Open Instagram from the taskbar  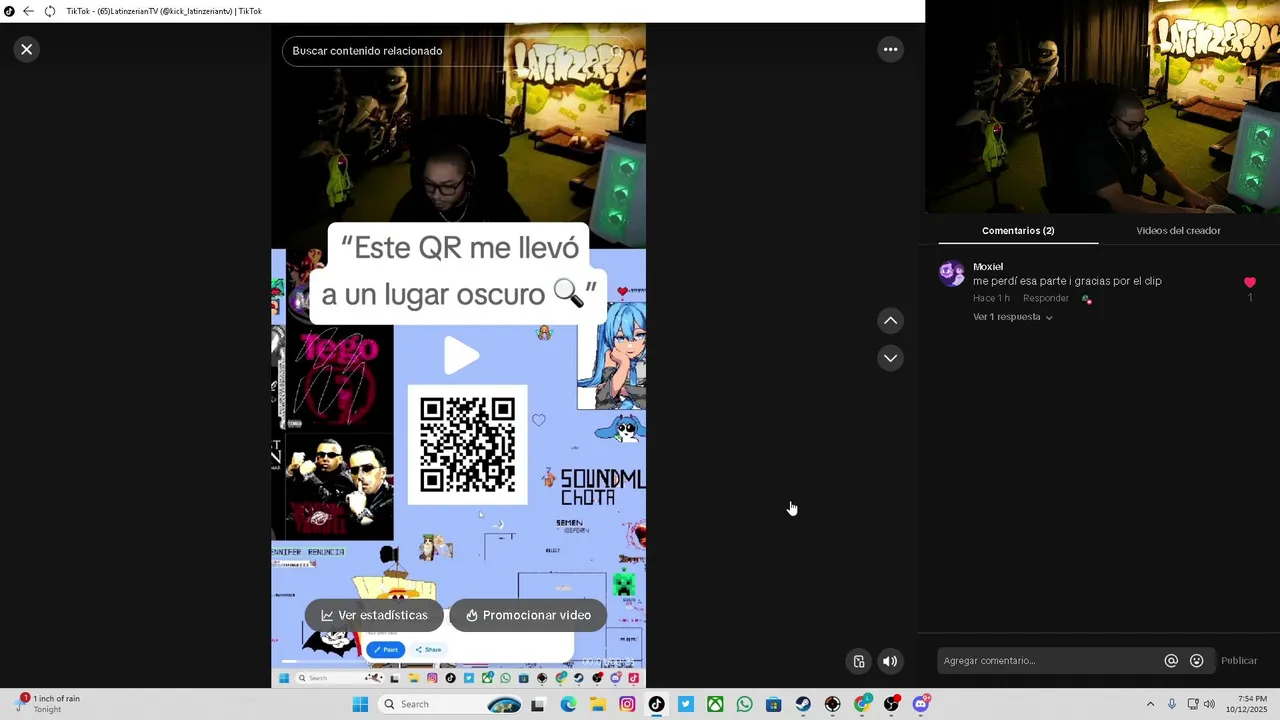[x=627, y=704]
